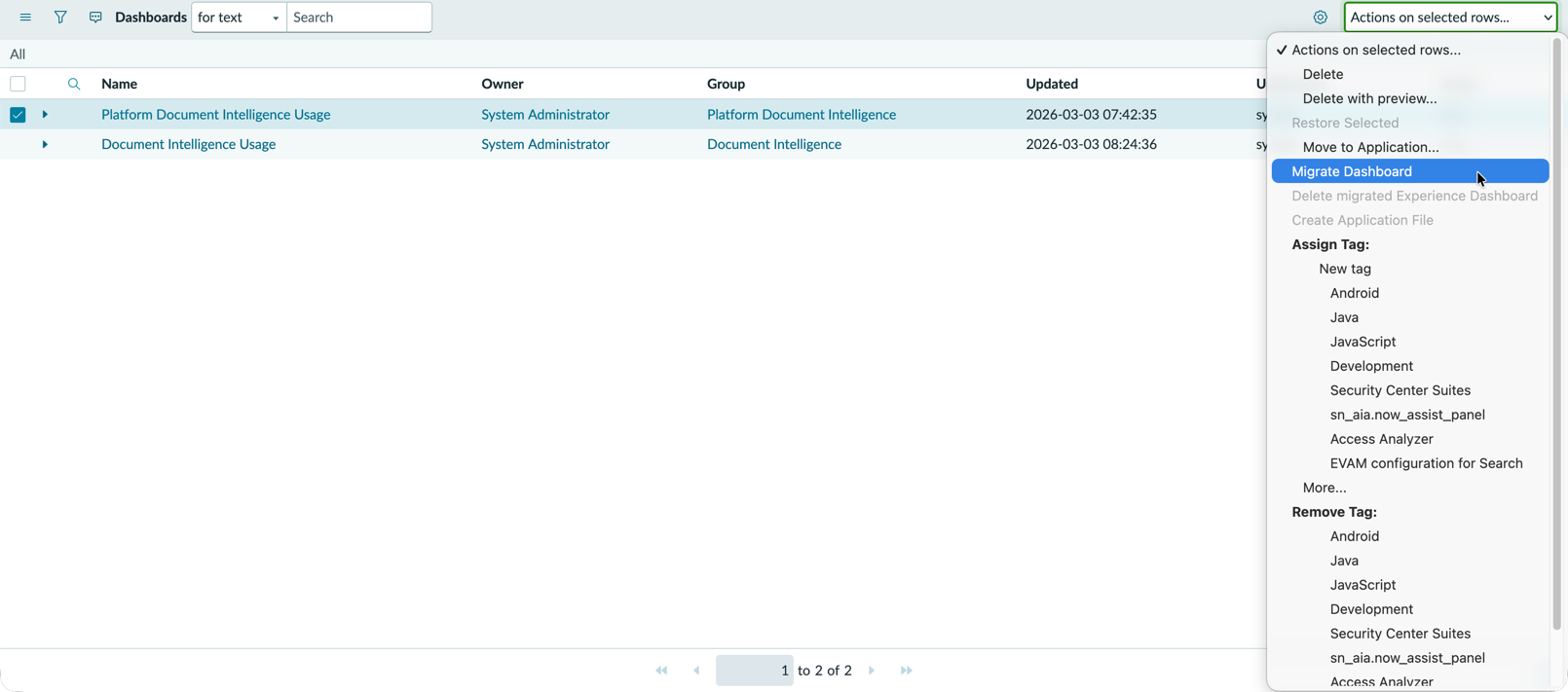Click the column search magnifier icon
The width and height of the screenshot is (1568, 692).
click(74, 85)
